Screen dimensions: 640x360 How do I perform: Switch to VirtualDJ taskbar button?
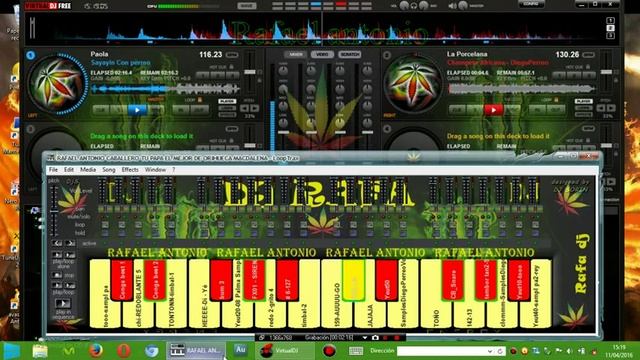pos(284,351)
